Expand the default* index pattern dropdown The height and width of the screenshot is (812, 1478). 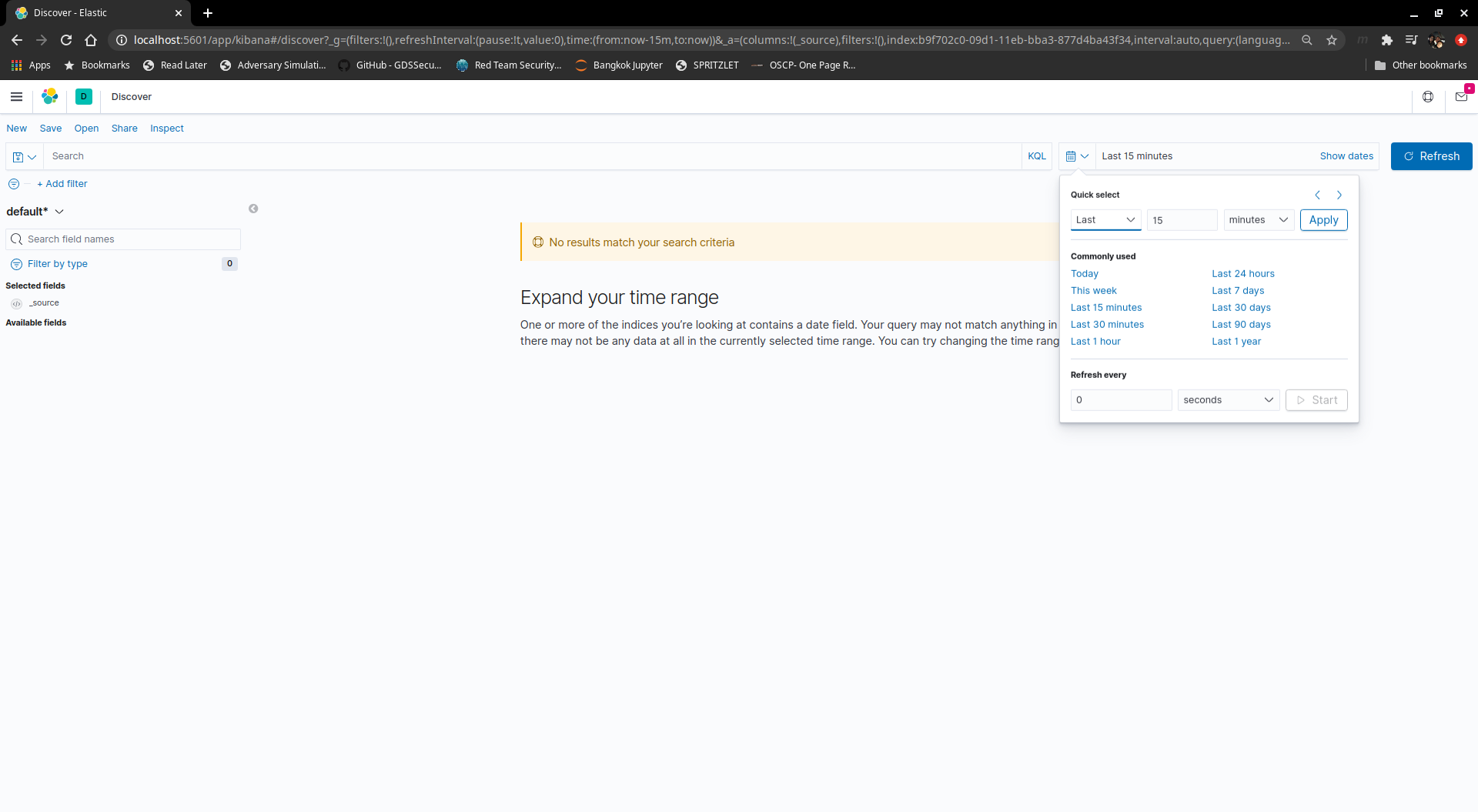35,212
